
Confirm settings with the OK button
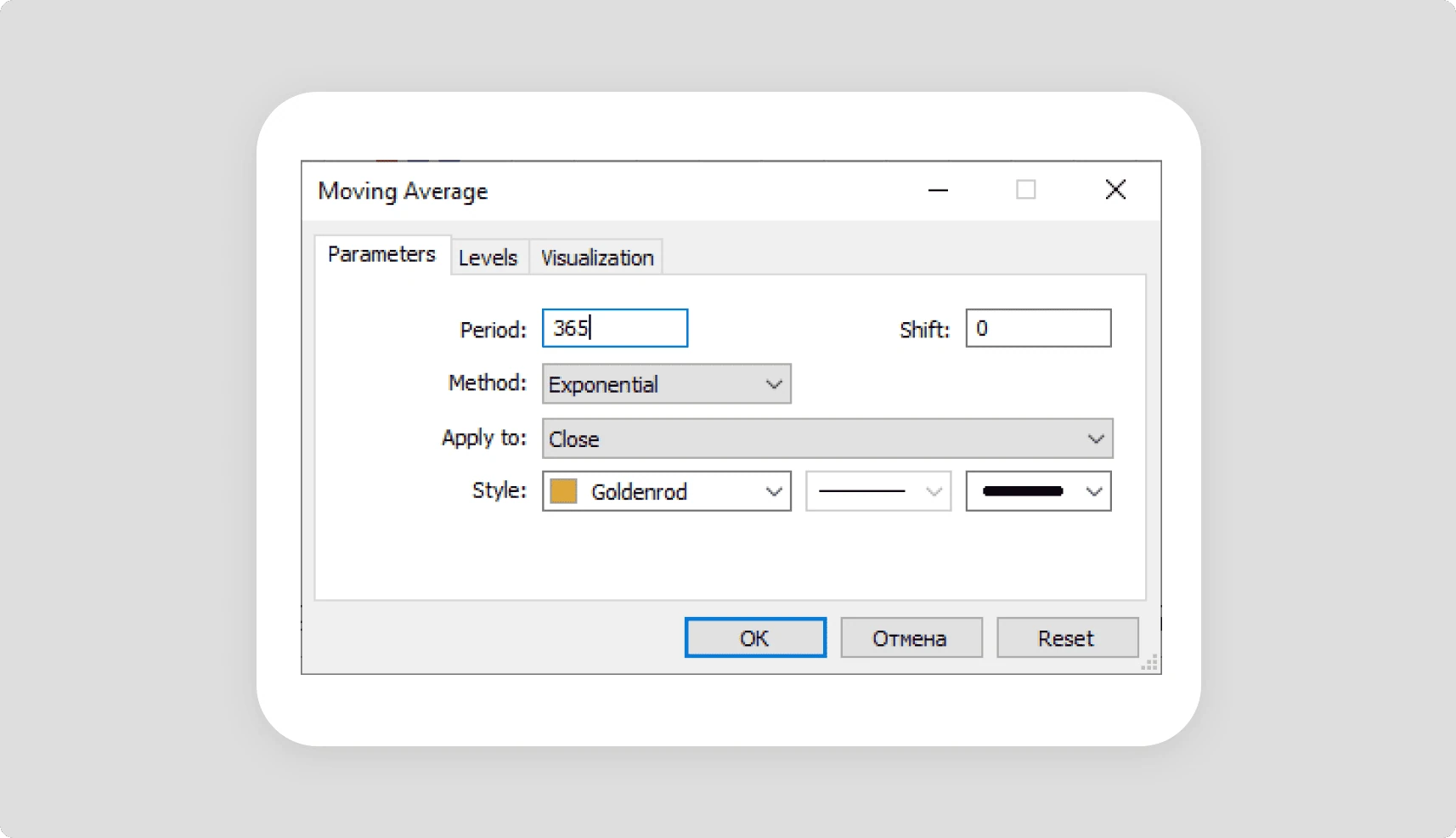(x=755, y=637)
